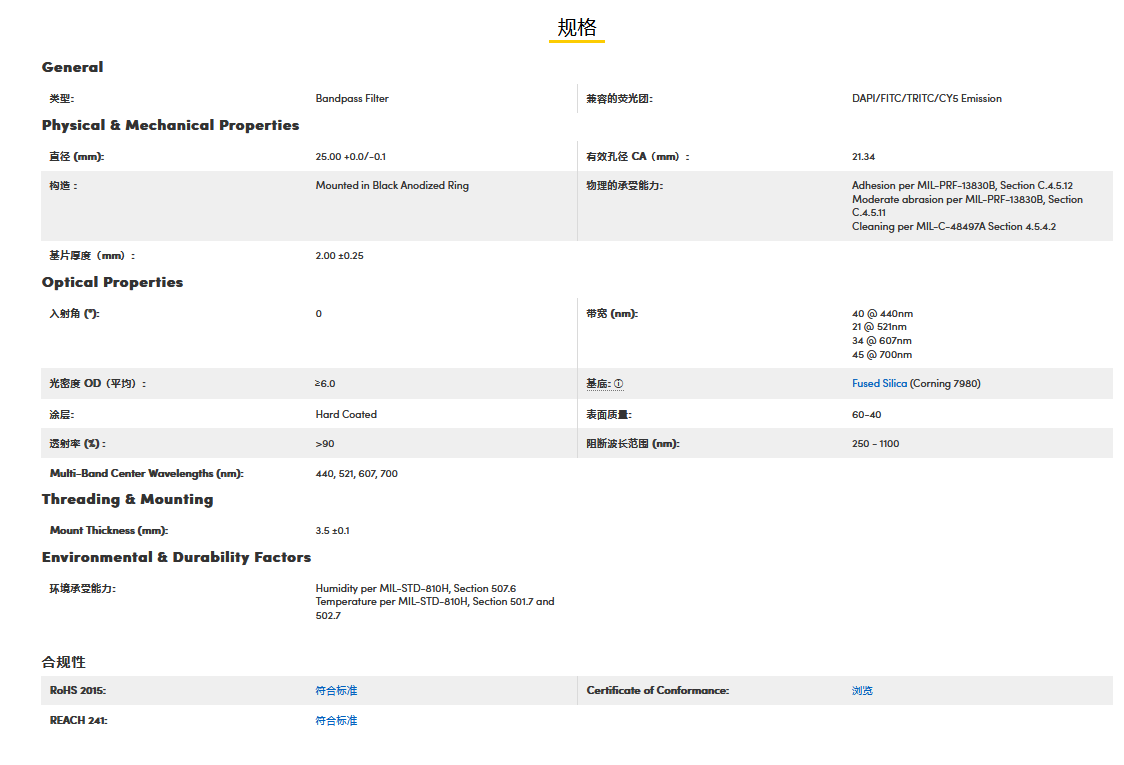Click the 基片厚度 (mm) label

92,255
